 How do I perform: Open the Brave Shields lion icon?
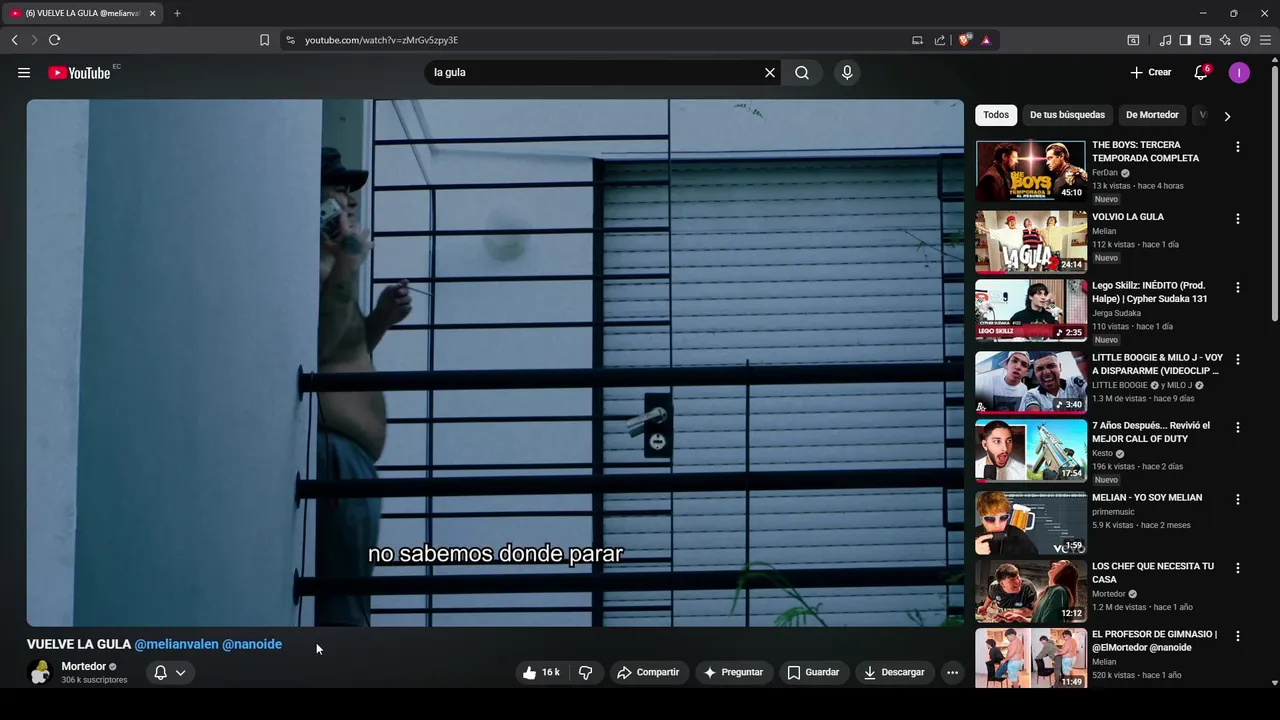point(964,40)
